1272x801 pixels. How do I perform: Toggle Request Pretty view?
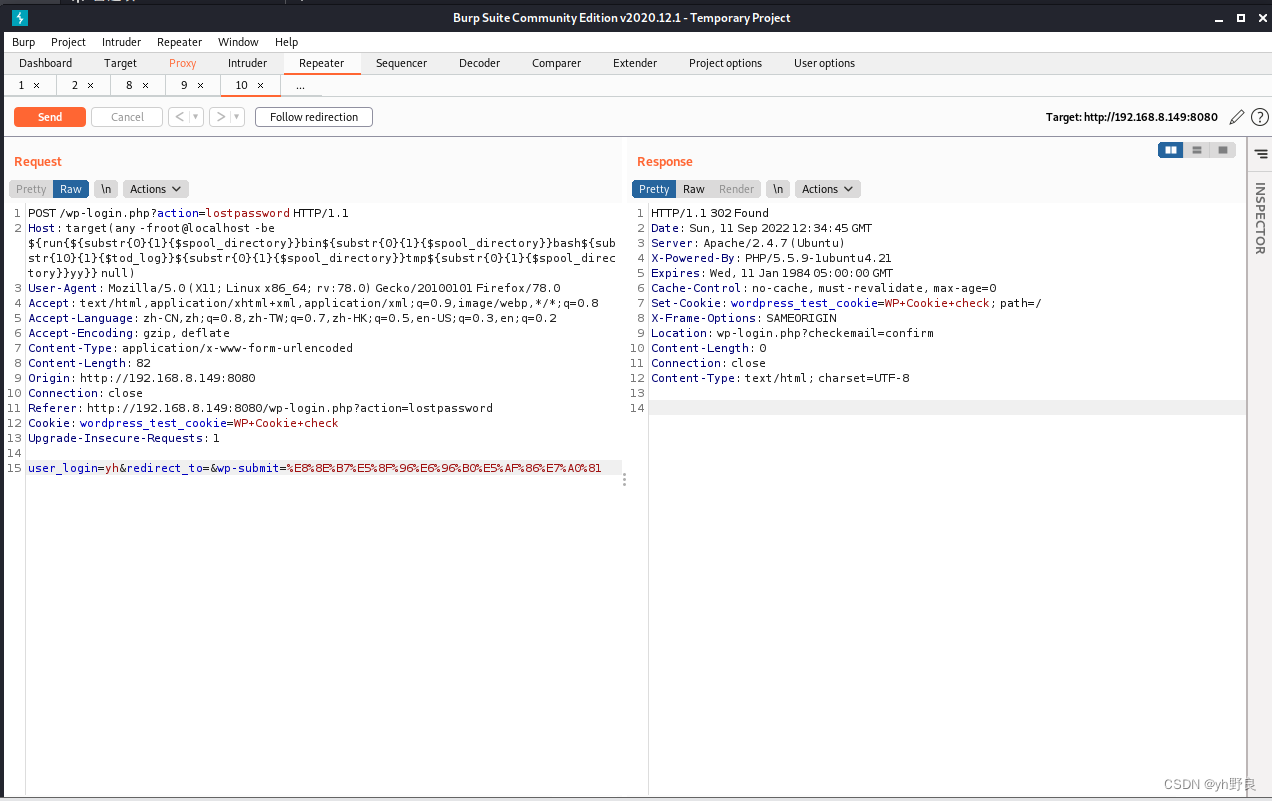[31, 189]
